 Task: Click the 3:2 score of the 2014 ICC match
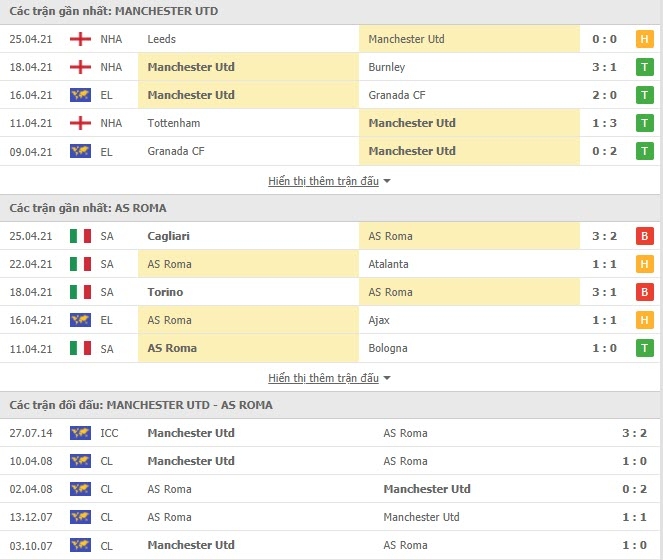[x=634, y=433]
